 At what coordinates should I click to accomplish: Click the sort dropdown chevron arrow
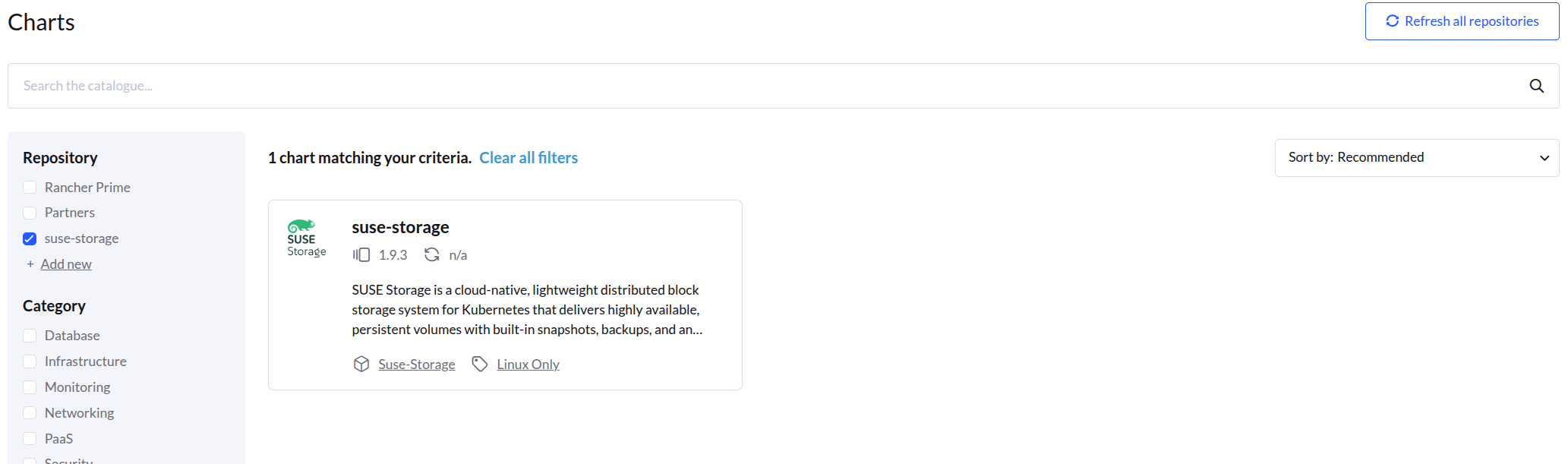pos(1544,158)
